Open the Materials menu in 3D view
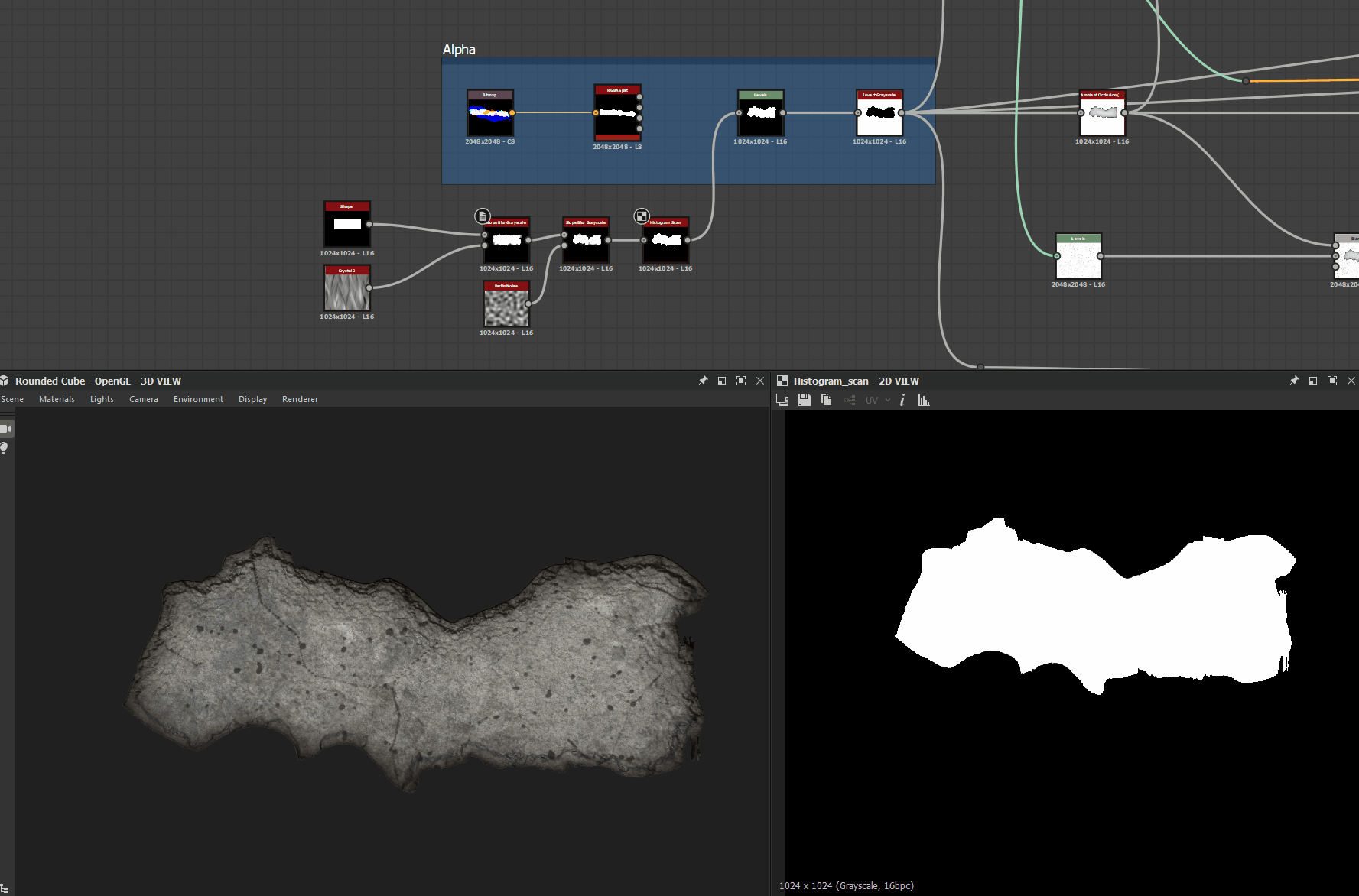The height and width of the screenshot is (896, 1359). [x=57, y=399]
